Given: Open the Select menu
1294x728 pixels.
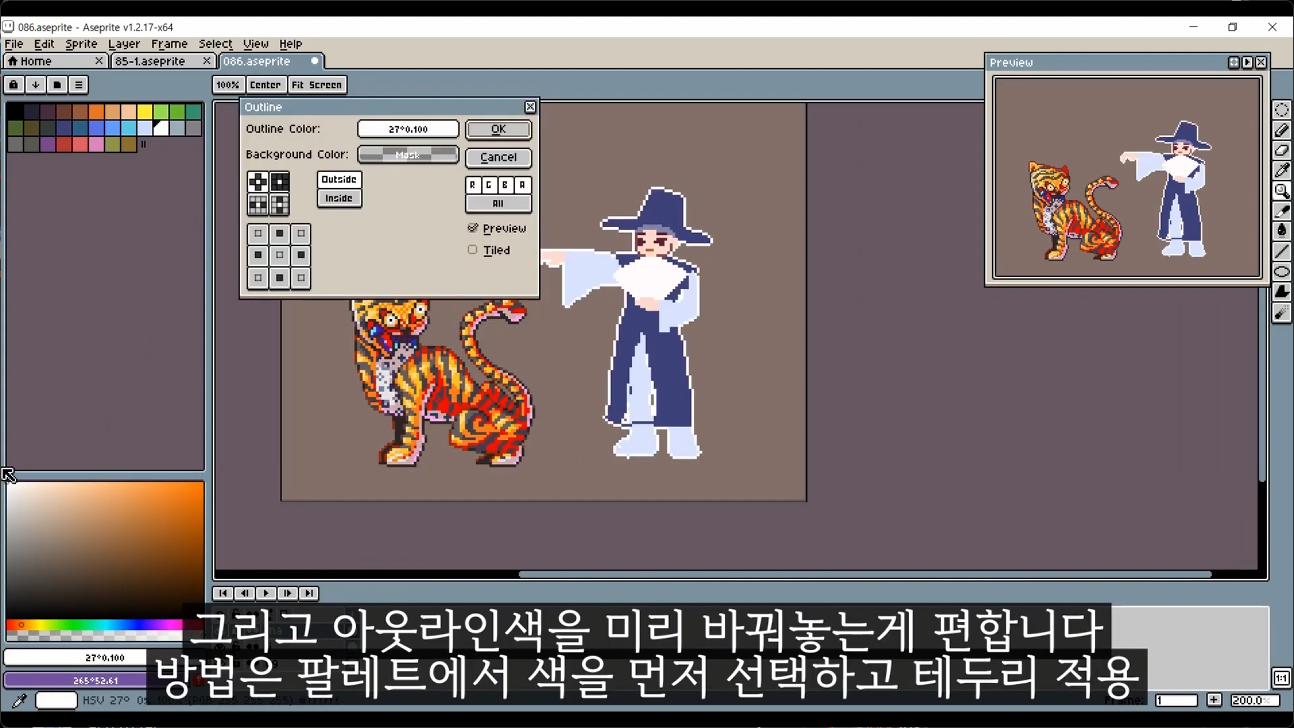Looking at the screenshot, I should [215, 44].
